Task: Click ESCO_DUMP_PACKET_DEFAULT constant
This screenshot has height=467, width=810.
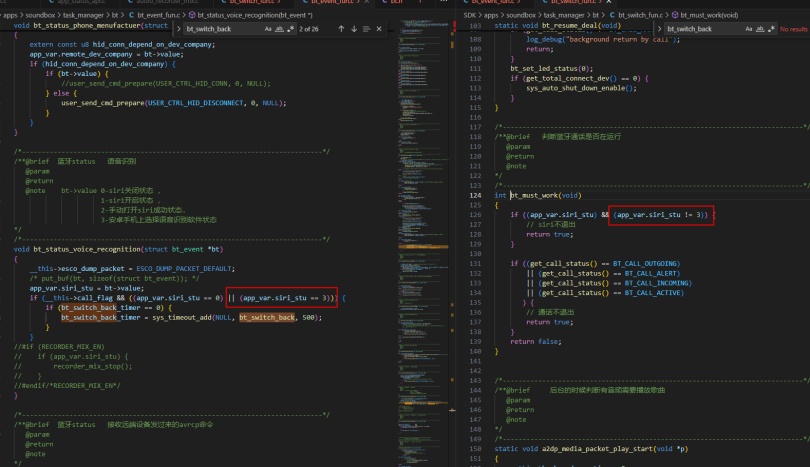Action: 184,269
